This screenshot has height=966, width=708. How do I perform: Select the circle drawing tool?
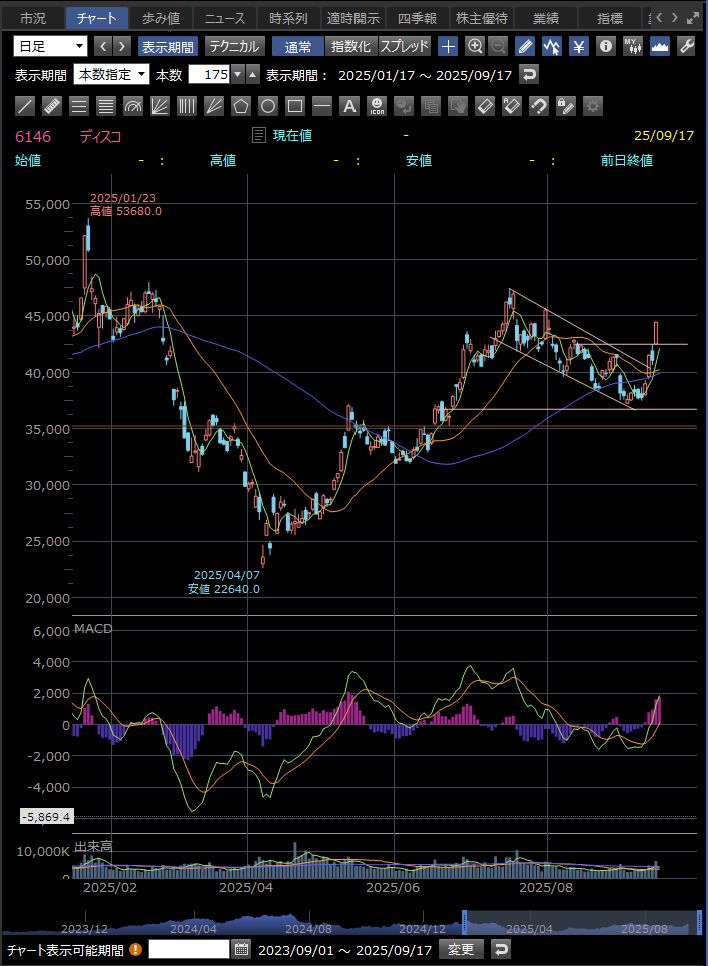click(268, 105)
